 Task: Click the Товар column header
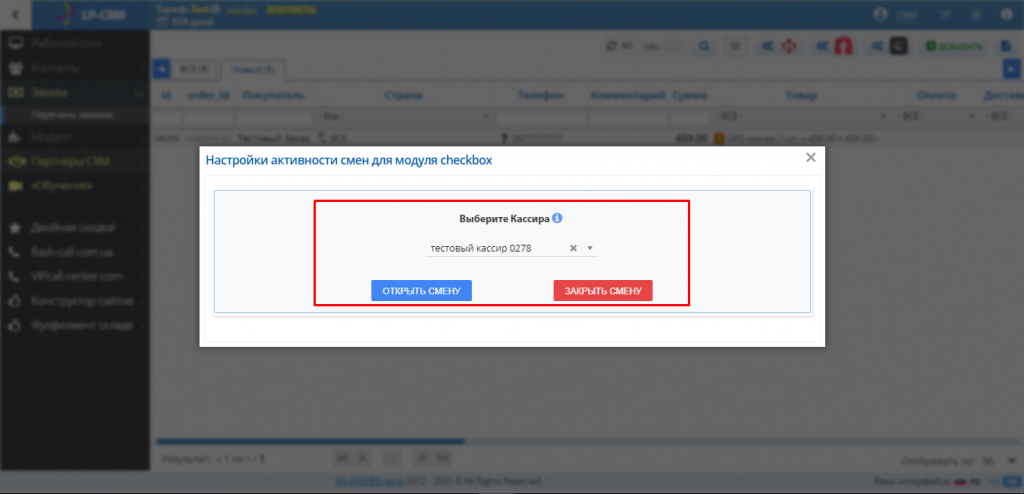point(801,95)
